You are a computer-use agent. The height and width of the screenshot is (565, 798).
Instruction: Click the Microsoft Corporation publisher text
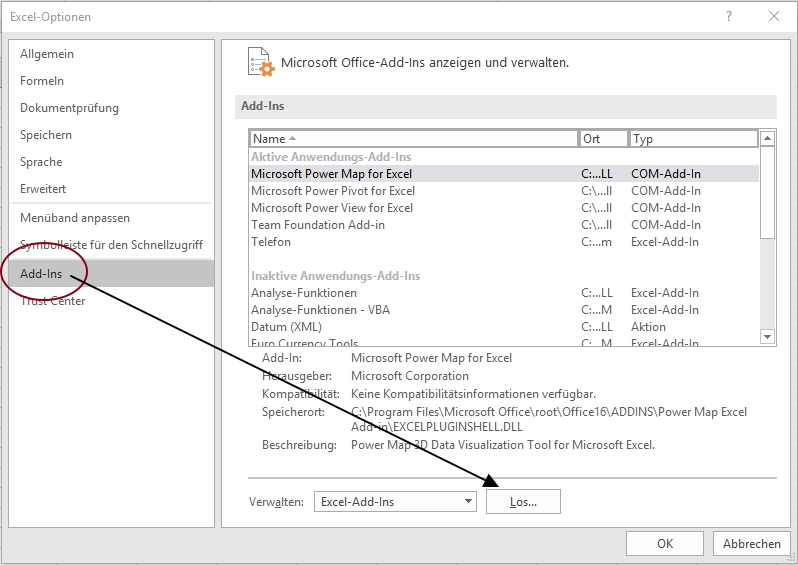pos(410,376)
